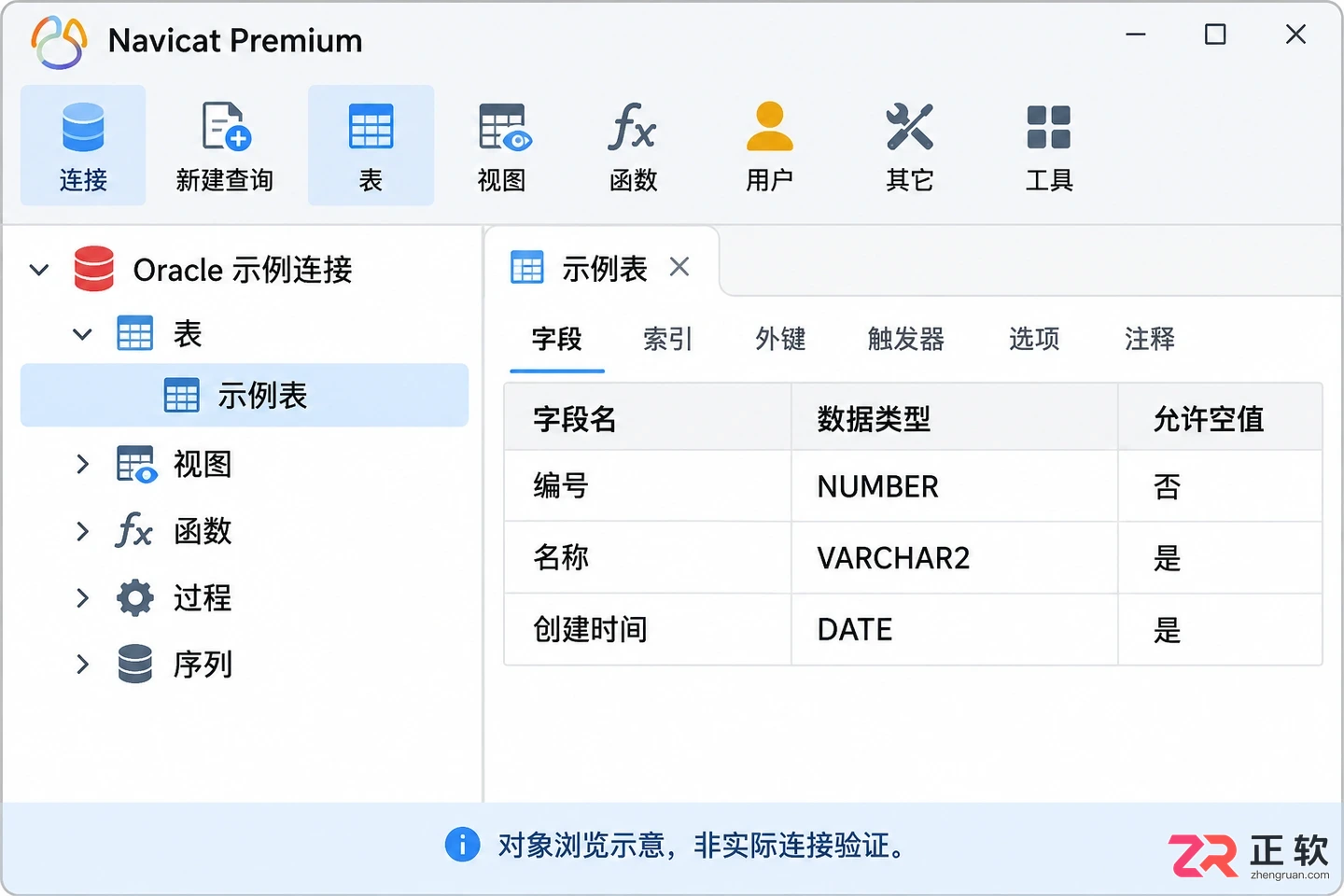Collapse the 表 tree node
This screenshot has height=896, width=1344.
click(x=82, y=334)
